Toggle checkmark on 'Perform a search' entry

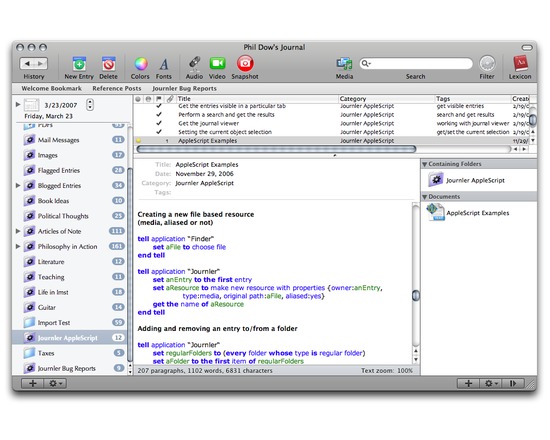click(x=159, y=114)
